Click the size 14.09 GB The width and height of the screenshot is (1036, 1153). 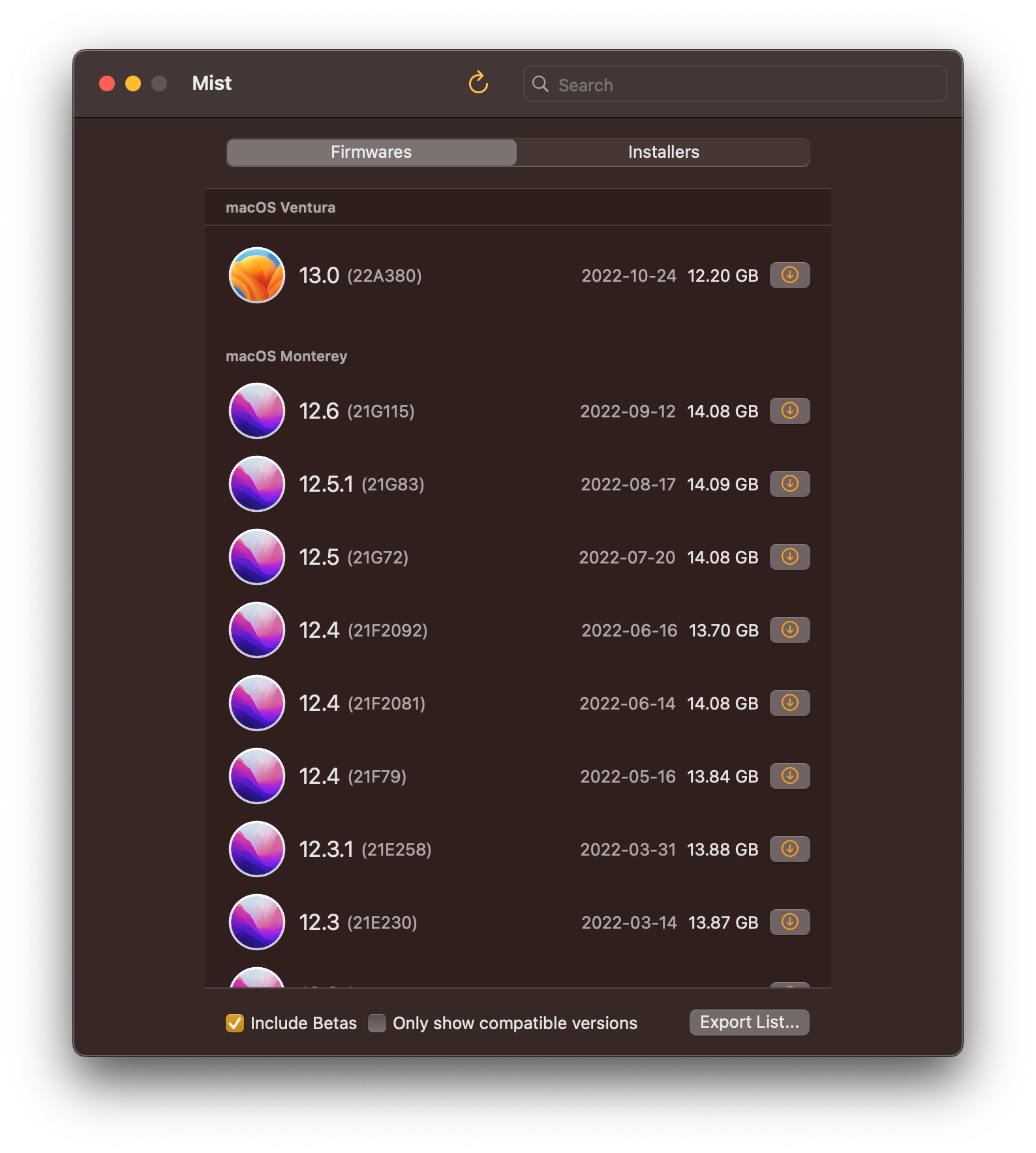[723, 485]
